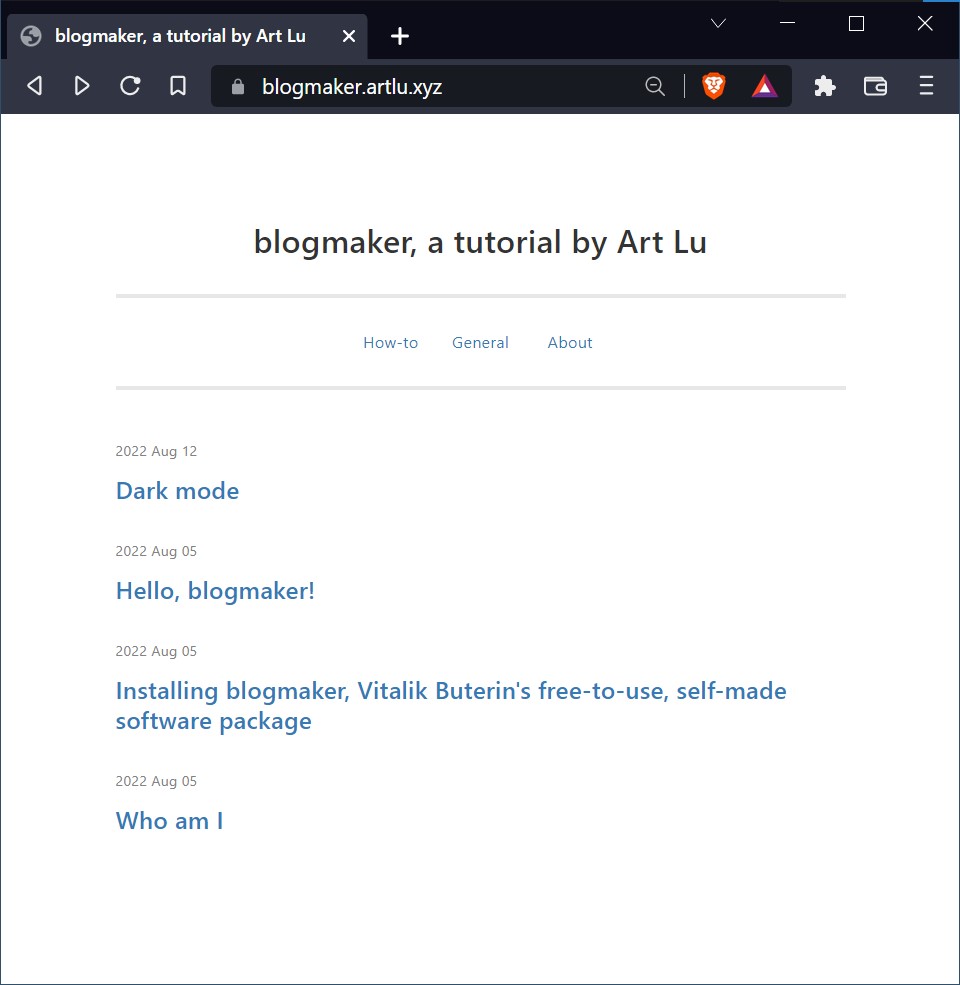The image size is (960, 985).
Task: Open the Brave Rewards triangle icon
Action: [x=765, y=86]
